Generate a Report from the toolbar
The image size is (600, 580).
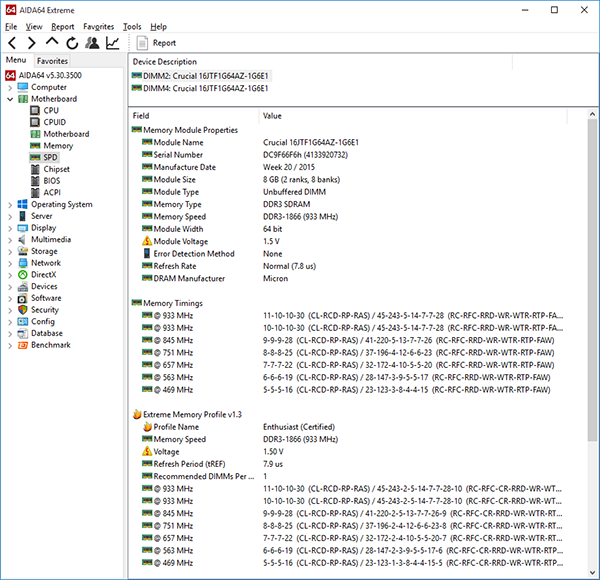[x=157, y=43]
